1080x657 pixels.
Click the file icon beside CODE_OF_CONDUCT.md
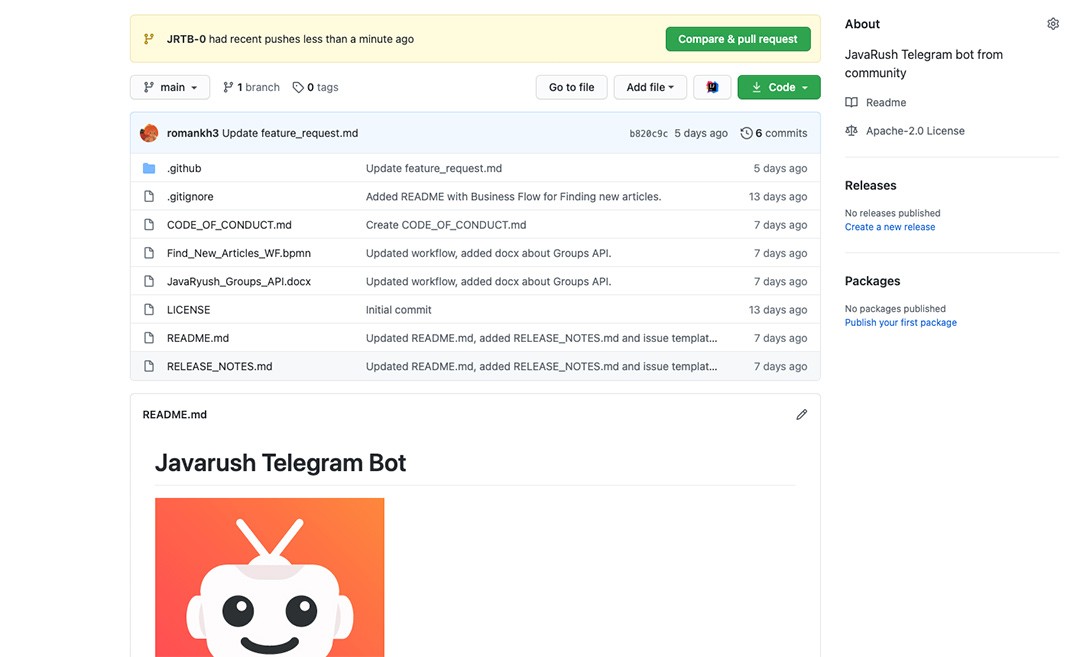(x=149, y=225)
